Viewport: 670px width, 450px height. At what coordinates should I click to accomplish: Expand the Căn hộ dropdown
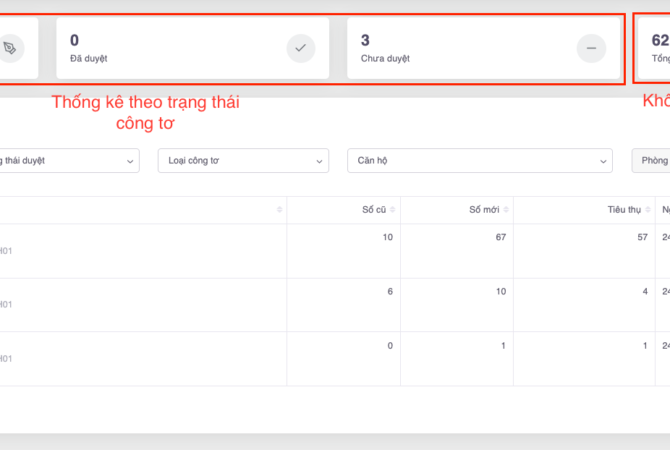pos(479,160)
